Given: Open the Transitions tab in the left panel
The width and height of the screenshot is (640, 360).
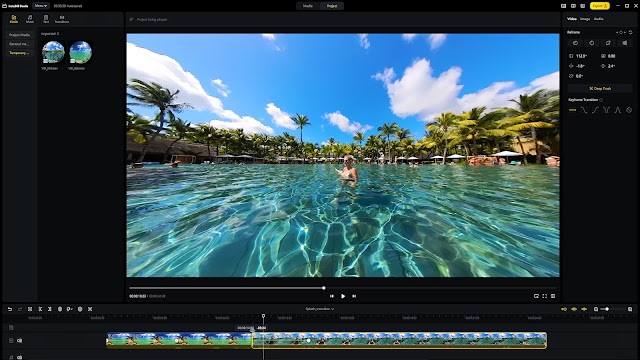Looking at the screenshot, I should [x=62, y=19].
